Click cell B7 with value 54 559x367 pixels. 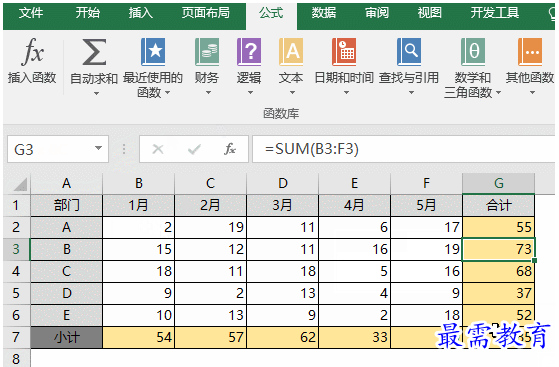139,337
